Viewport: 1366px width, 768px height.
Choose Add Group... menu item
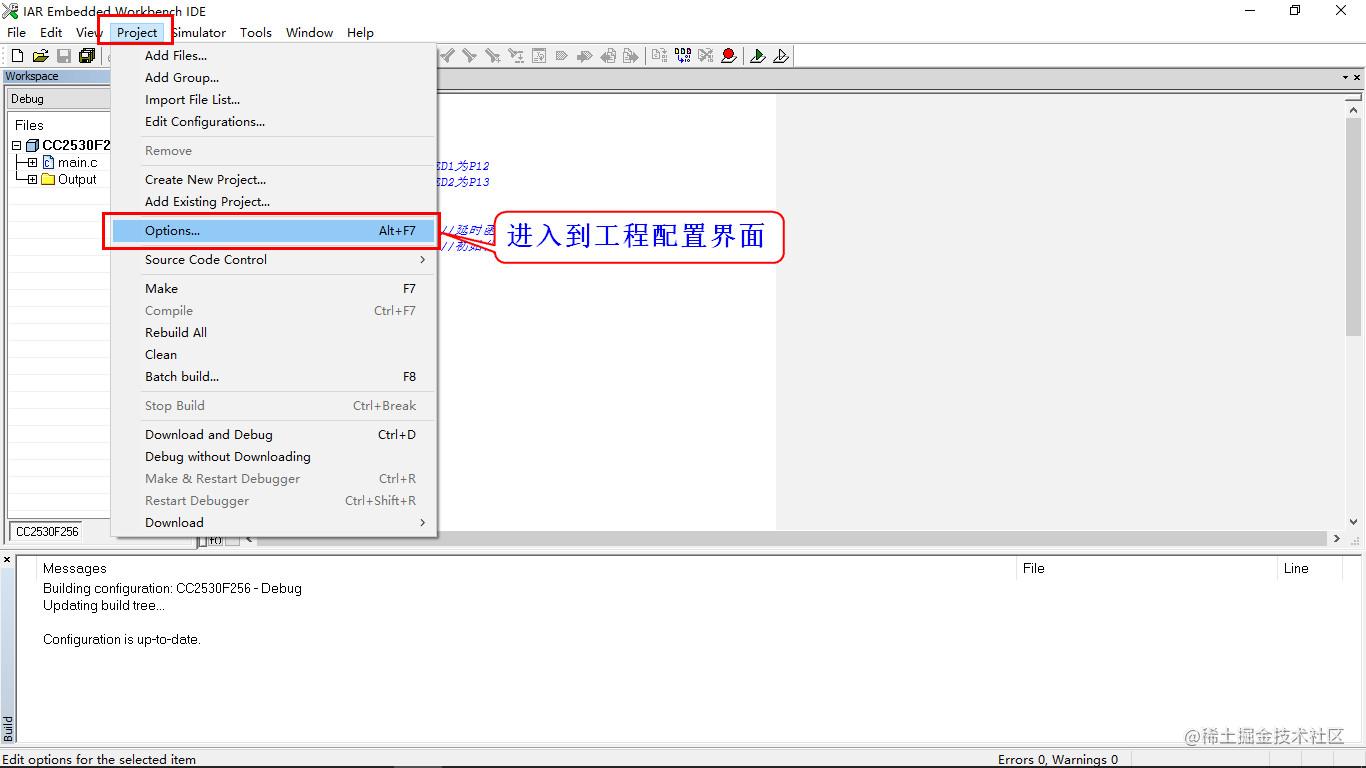click(x=274, y=77)
